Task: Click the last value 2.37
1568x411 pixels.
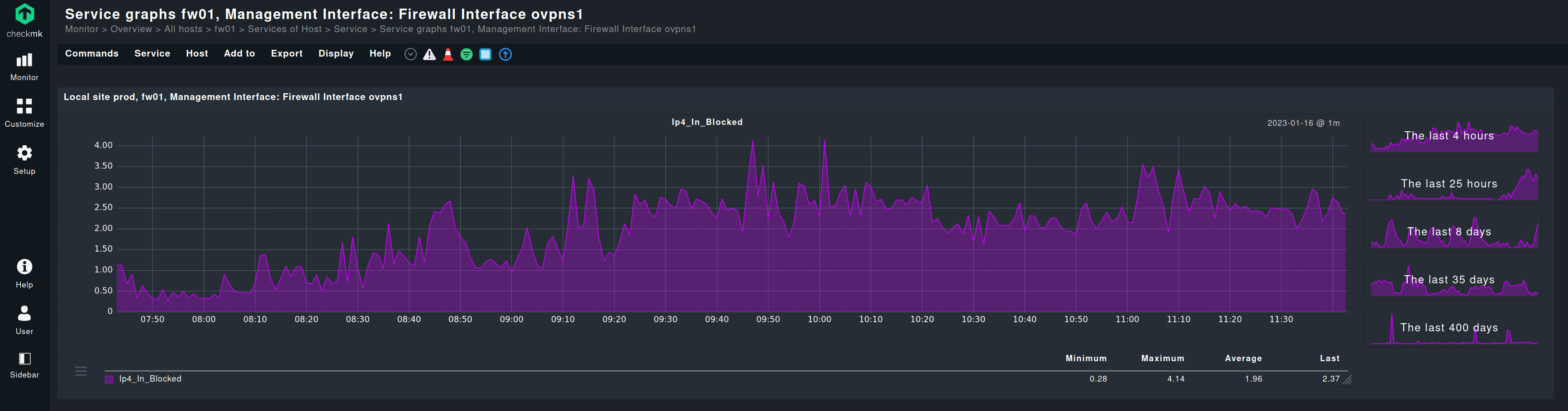Action: pyautogui.click(x=1330, y=379)
